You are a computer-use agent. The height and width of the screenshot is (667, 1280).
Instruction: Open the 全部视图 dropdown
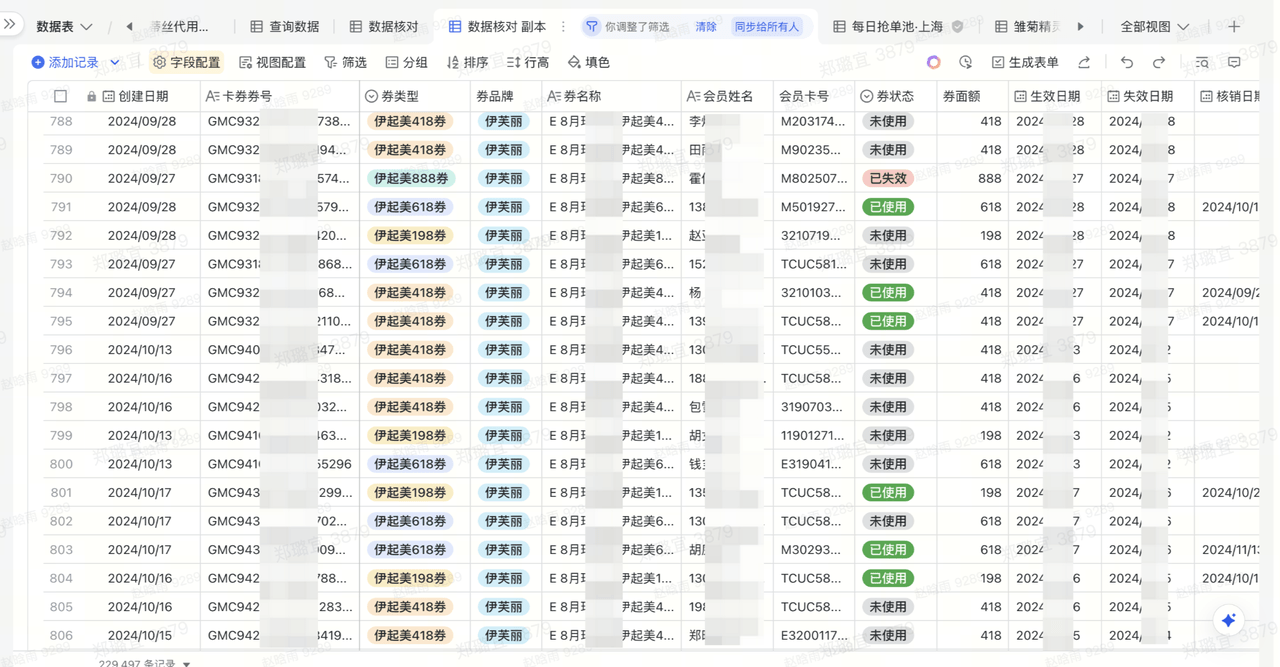pos(1154,27)
